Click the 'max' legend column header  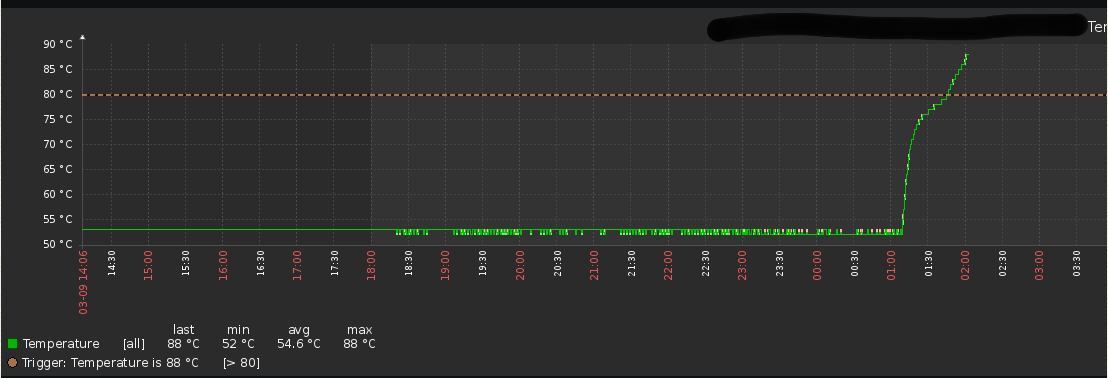(360, 330)
